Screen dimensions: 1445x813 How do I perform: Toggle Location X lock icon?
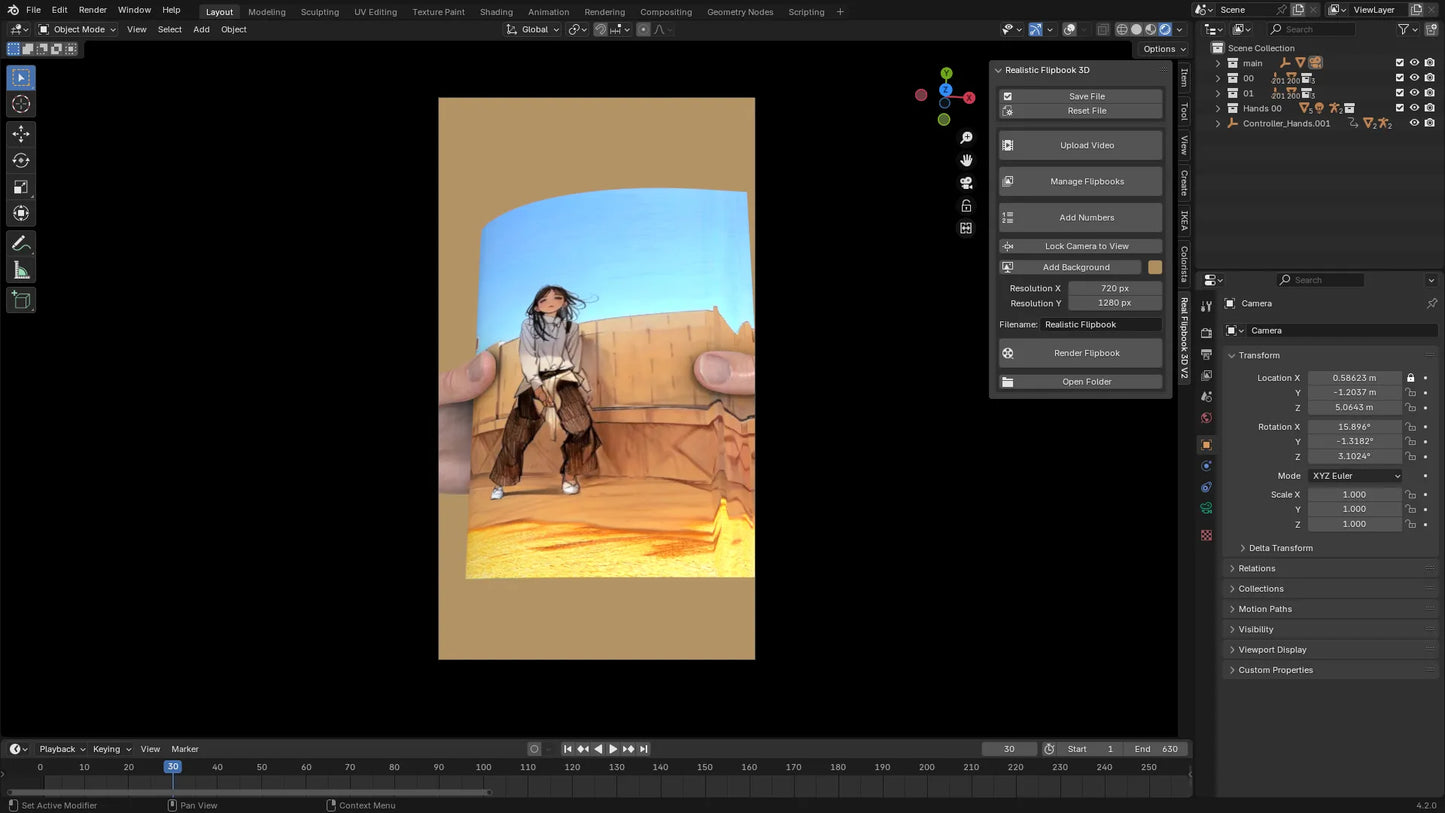pyautogui.click(x=1411, y=378)
